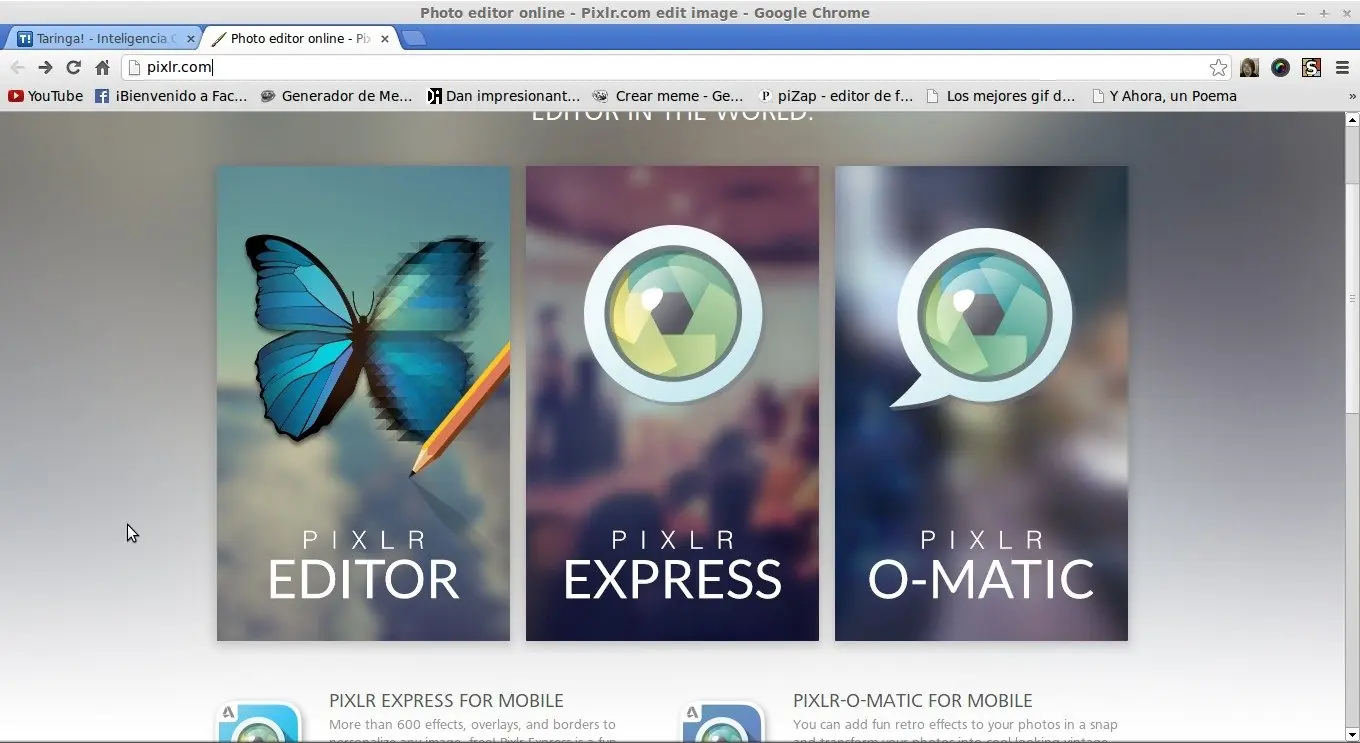This screenshot has width=1360, height=743.
Task: Open the Pixlr Express card
Action: point(672,403)
